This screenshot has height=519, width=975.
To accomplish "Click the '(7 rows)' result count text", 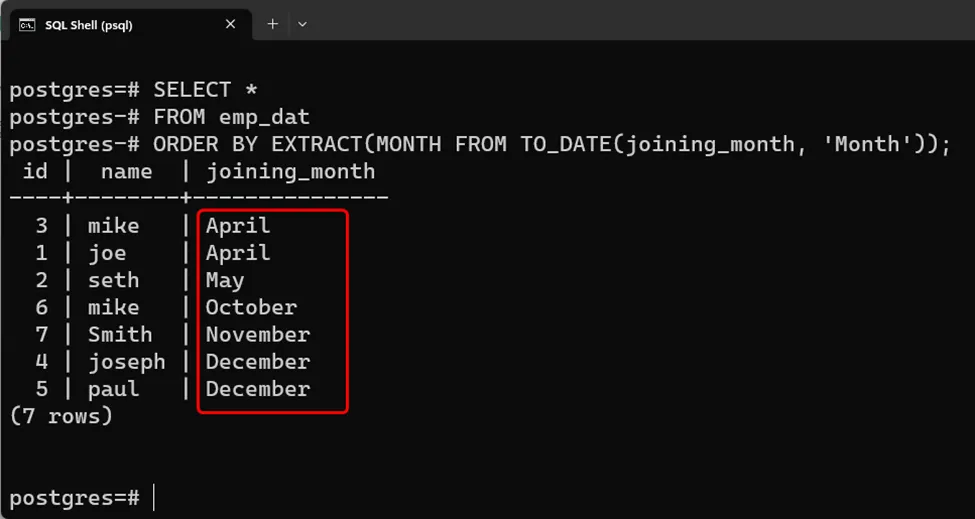I will [x=61, y=415].
